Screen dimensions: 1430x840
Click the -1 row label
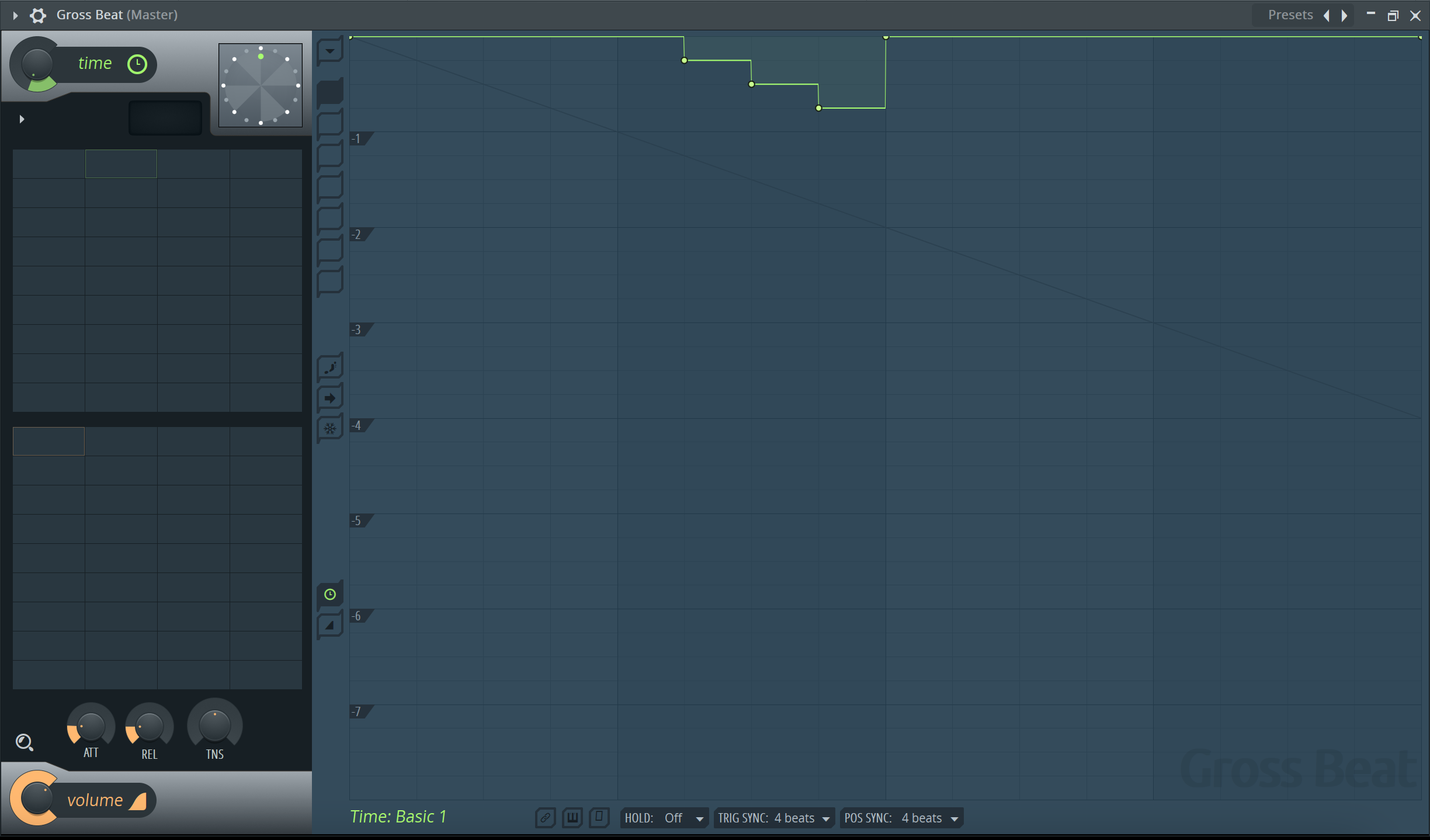pos(357,138)
